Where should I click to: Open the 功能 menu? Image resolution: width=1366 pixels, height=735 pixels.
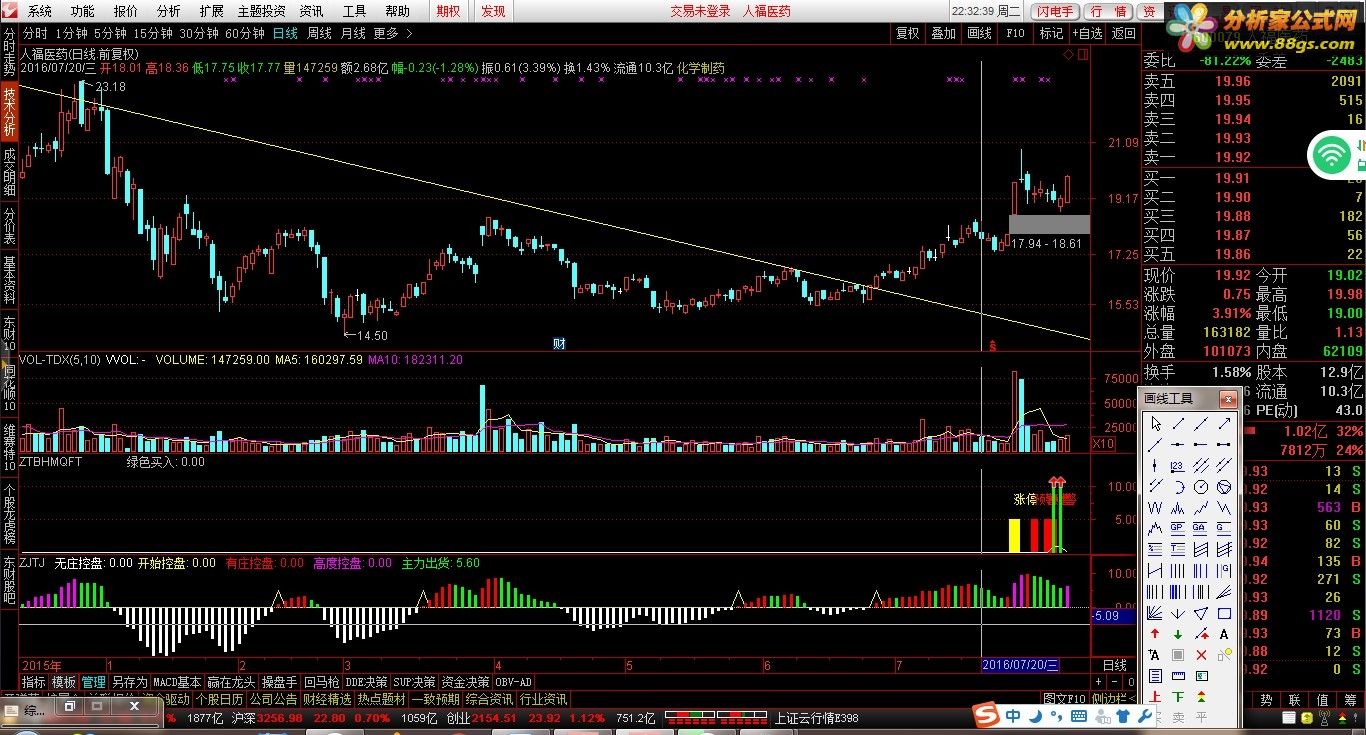tap(82, 11)
